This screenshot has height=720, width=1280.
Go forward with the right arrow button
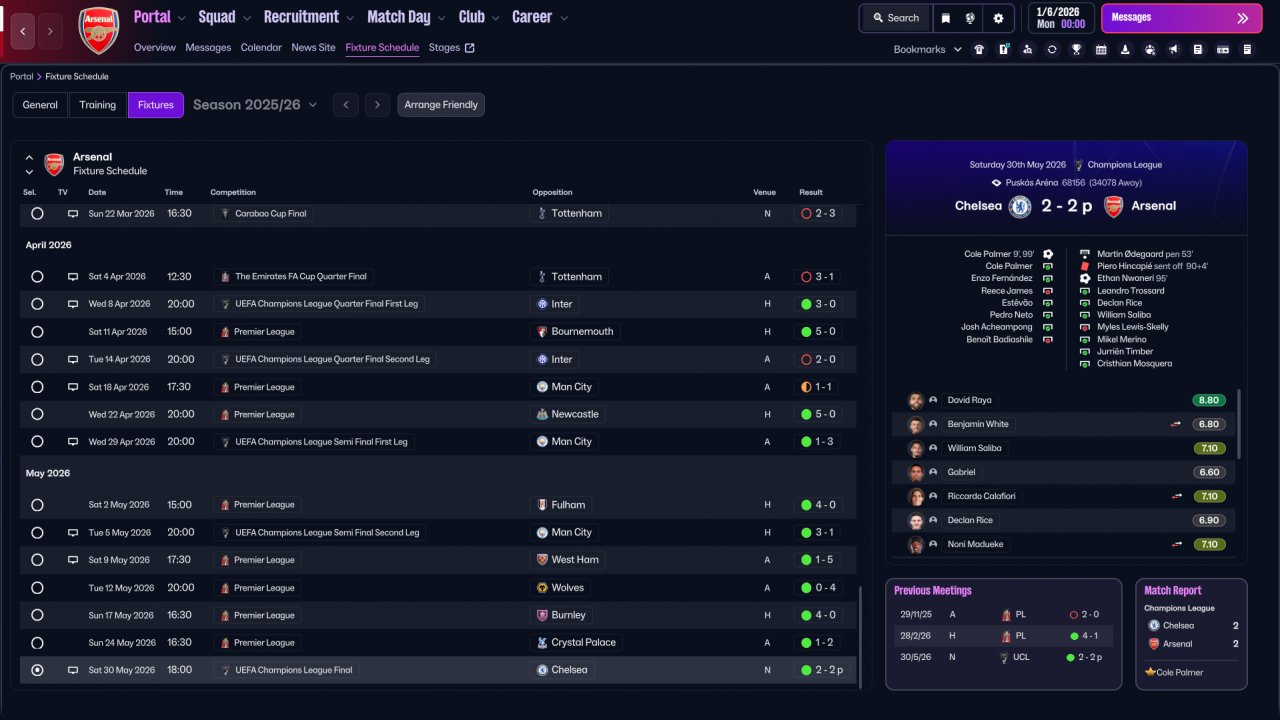point(50,31)
